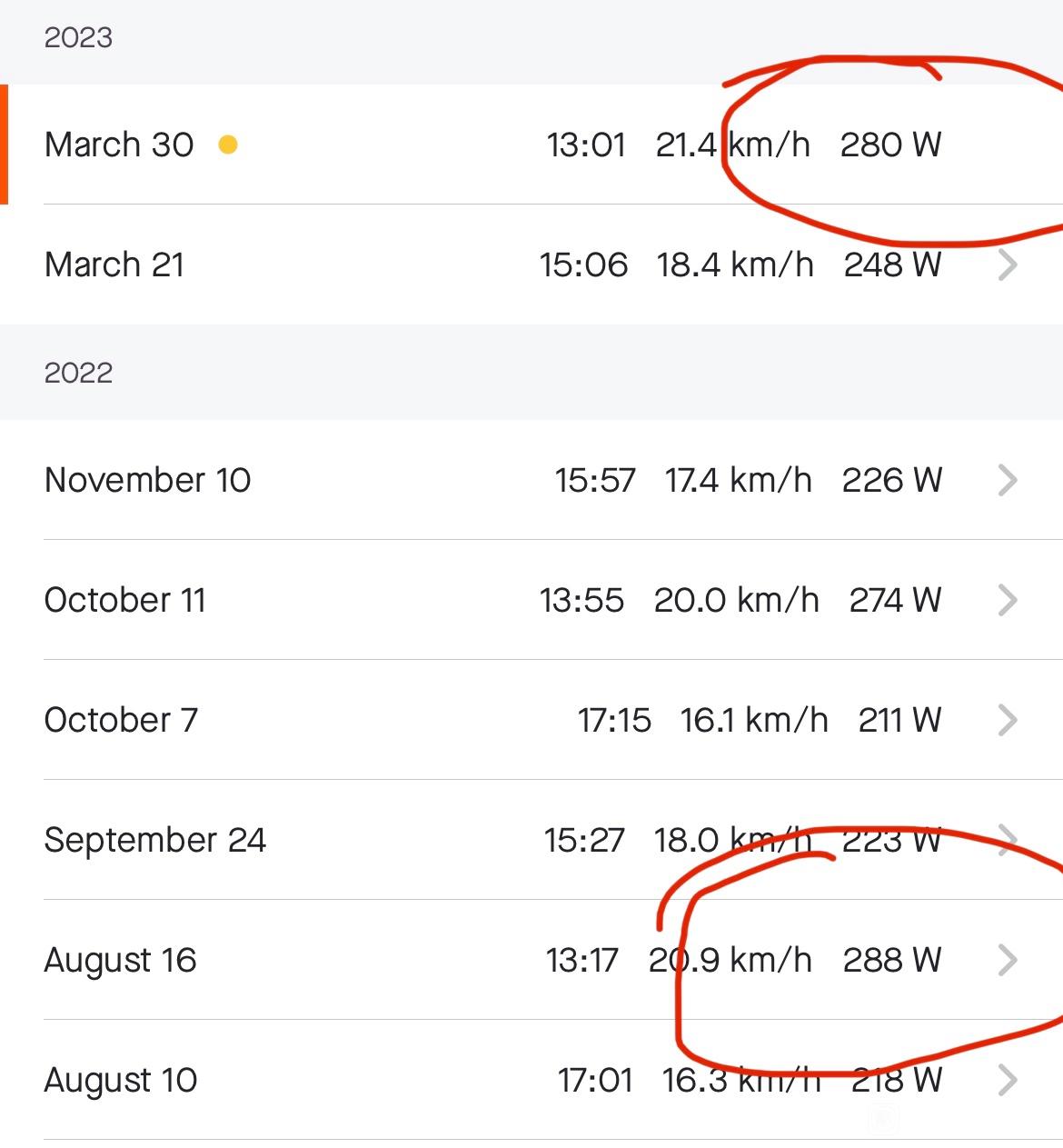
Task: Select the August 10 date label
Action: [121, 1081]
